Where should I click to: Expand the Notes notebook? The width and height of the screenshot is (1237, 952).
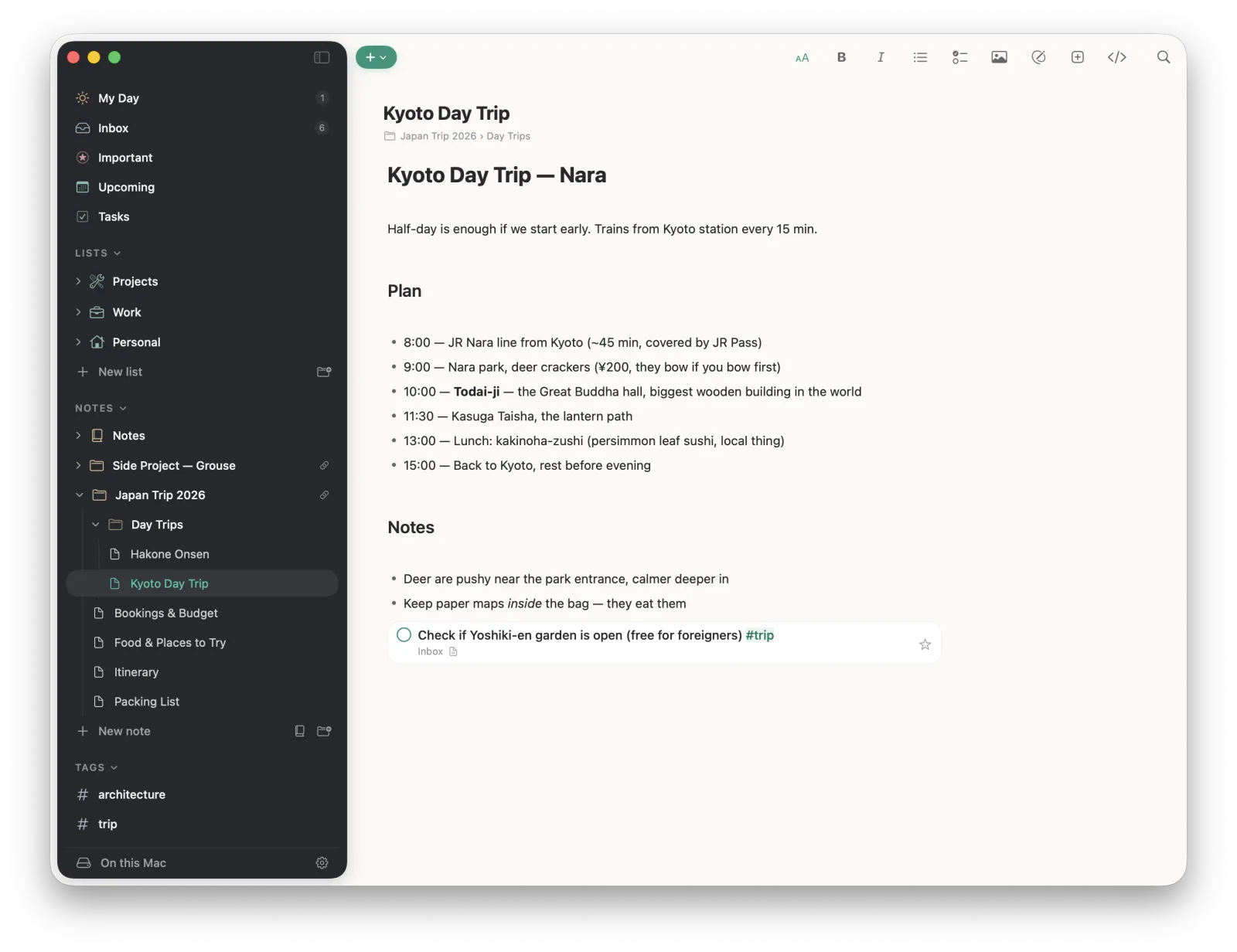78,436
